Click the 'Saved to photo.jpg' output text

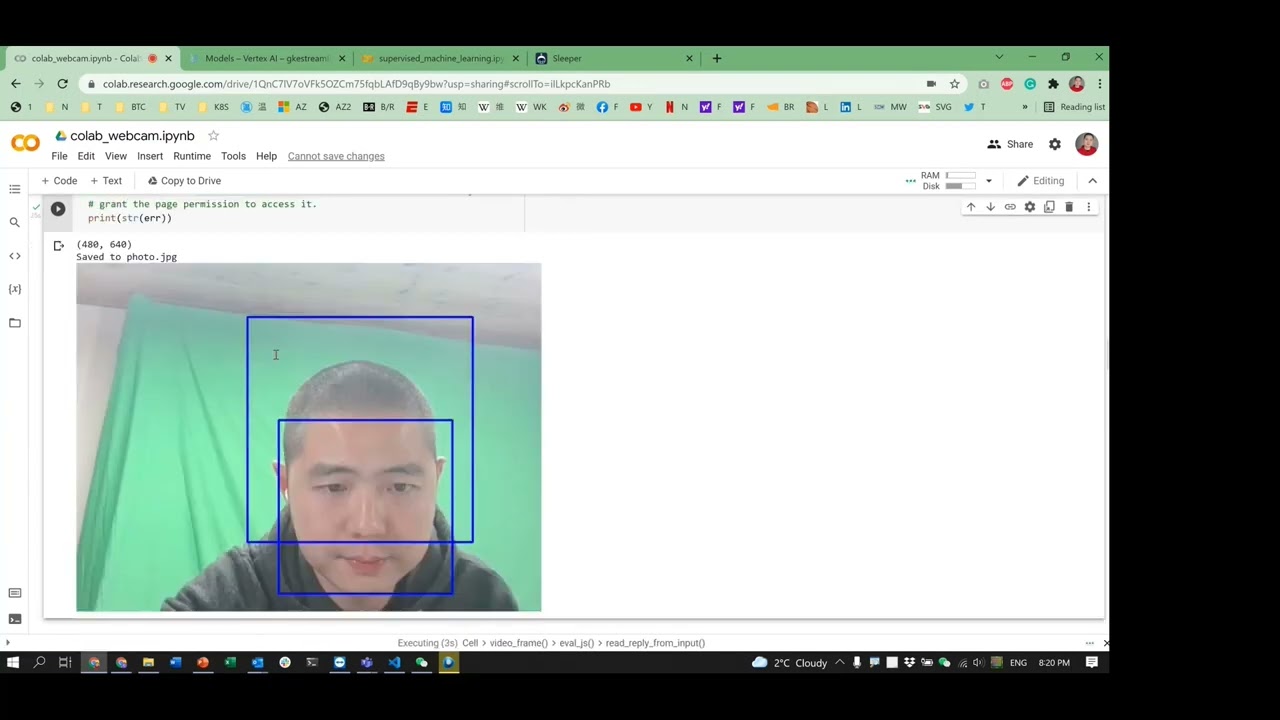click(x=126, y=257)
